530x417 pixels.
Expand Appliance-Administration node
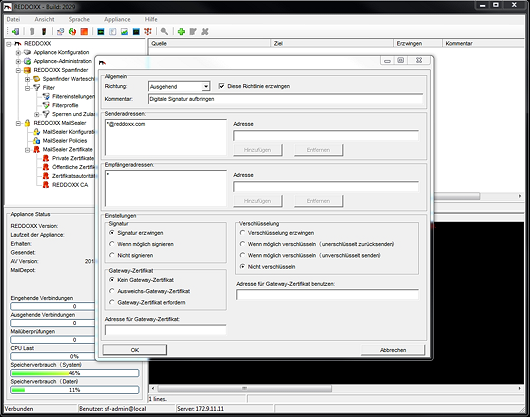(x=18, y=61)
